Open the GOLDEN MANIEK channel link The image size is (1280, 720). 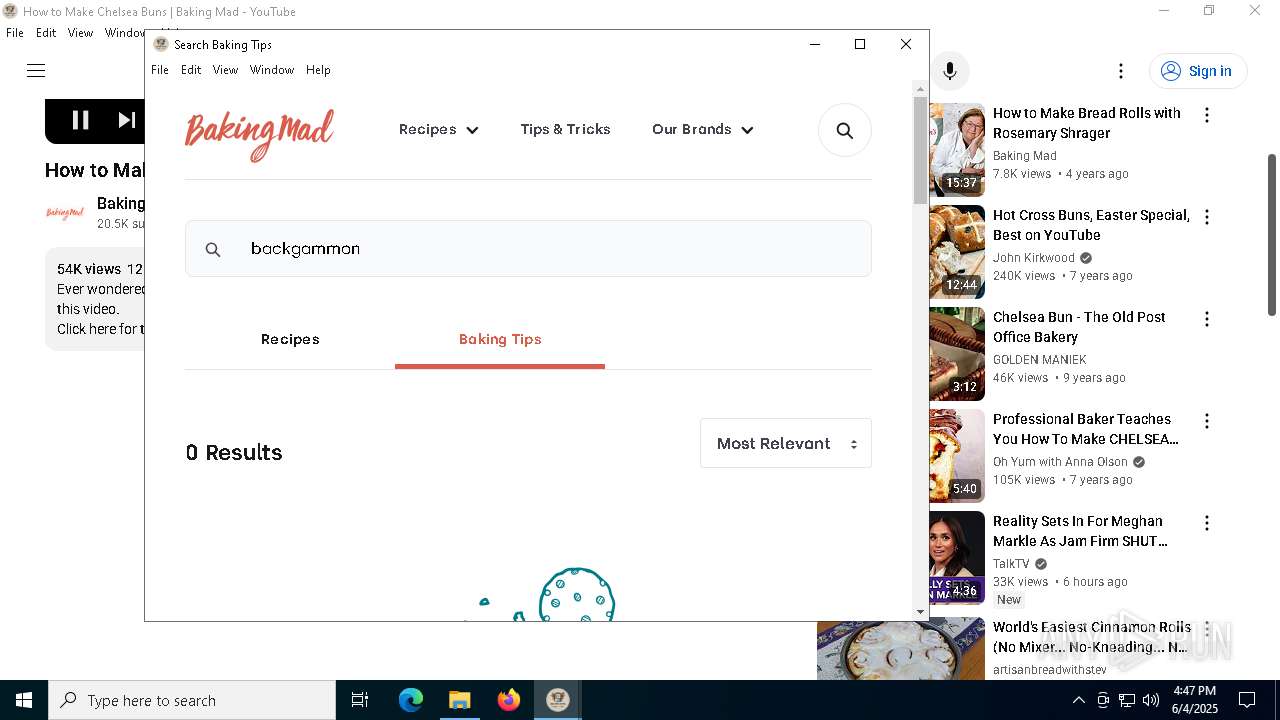(x=1040, y=360)
